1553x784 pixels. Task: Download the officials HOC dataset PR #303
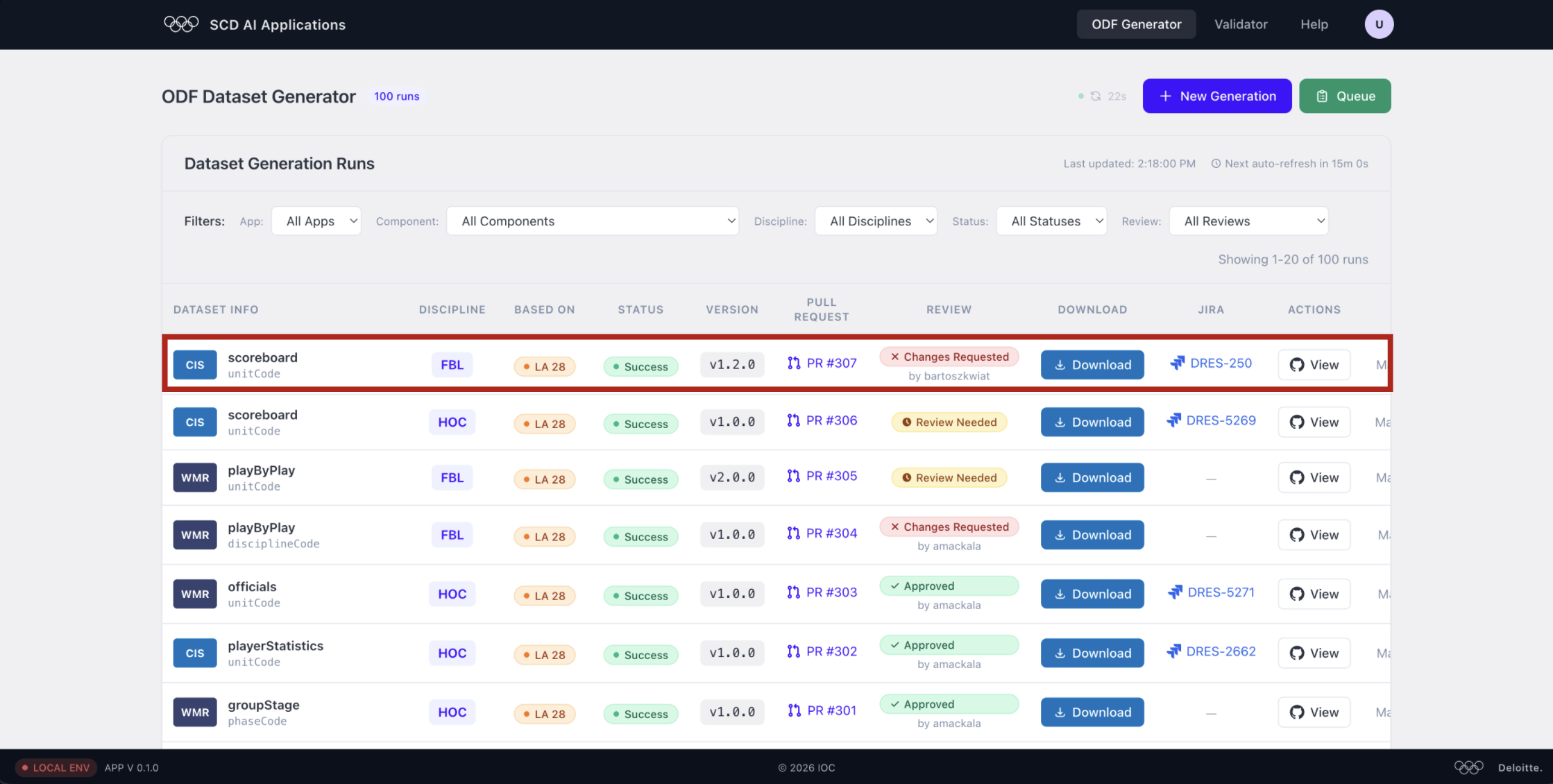click(1092, 594)
